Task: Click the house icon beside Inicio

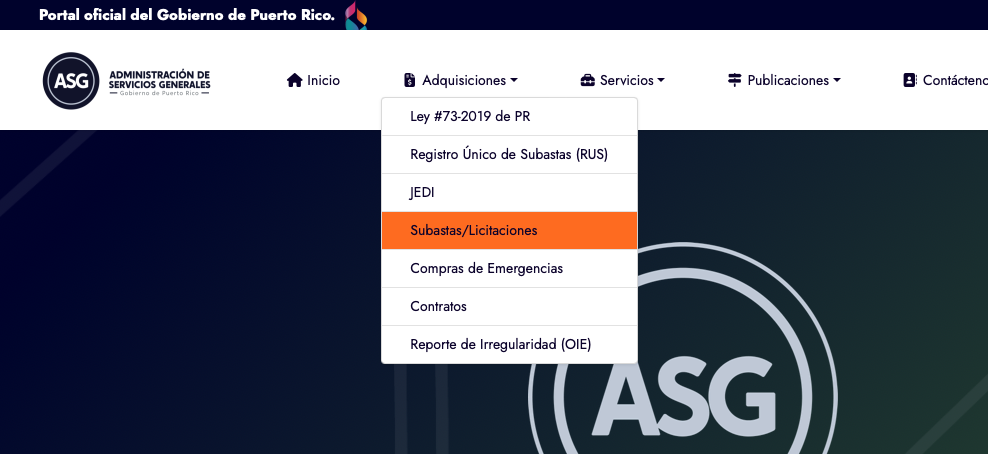Action: pos(294,81)
